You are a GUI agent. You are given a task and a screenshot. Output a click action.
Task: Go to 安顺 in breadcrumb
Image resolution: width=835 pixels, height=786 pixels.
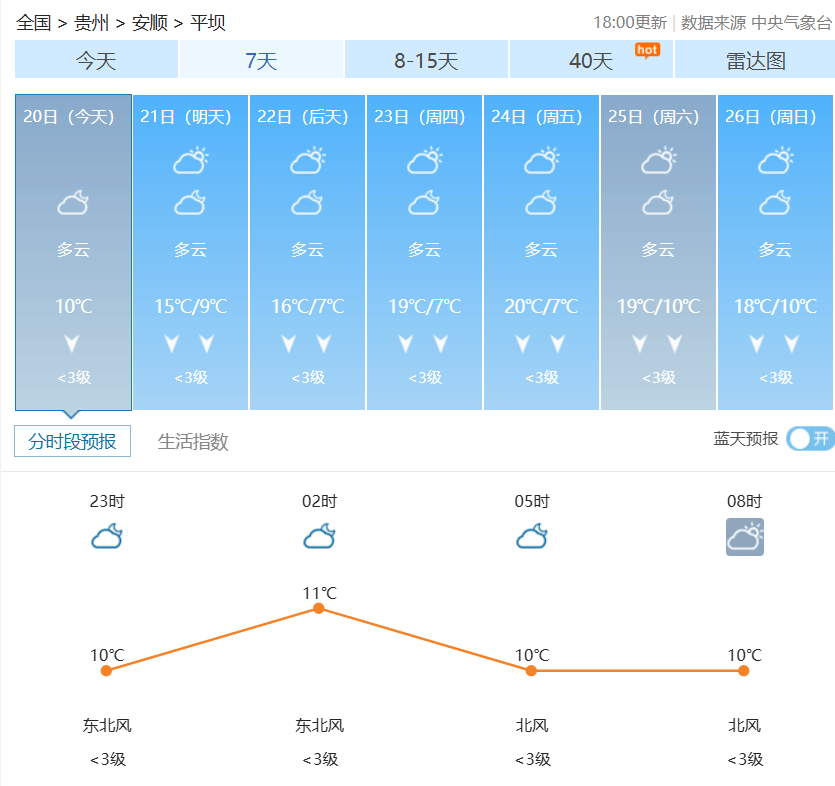[x=150, y=22]
